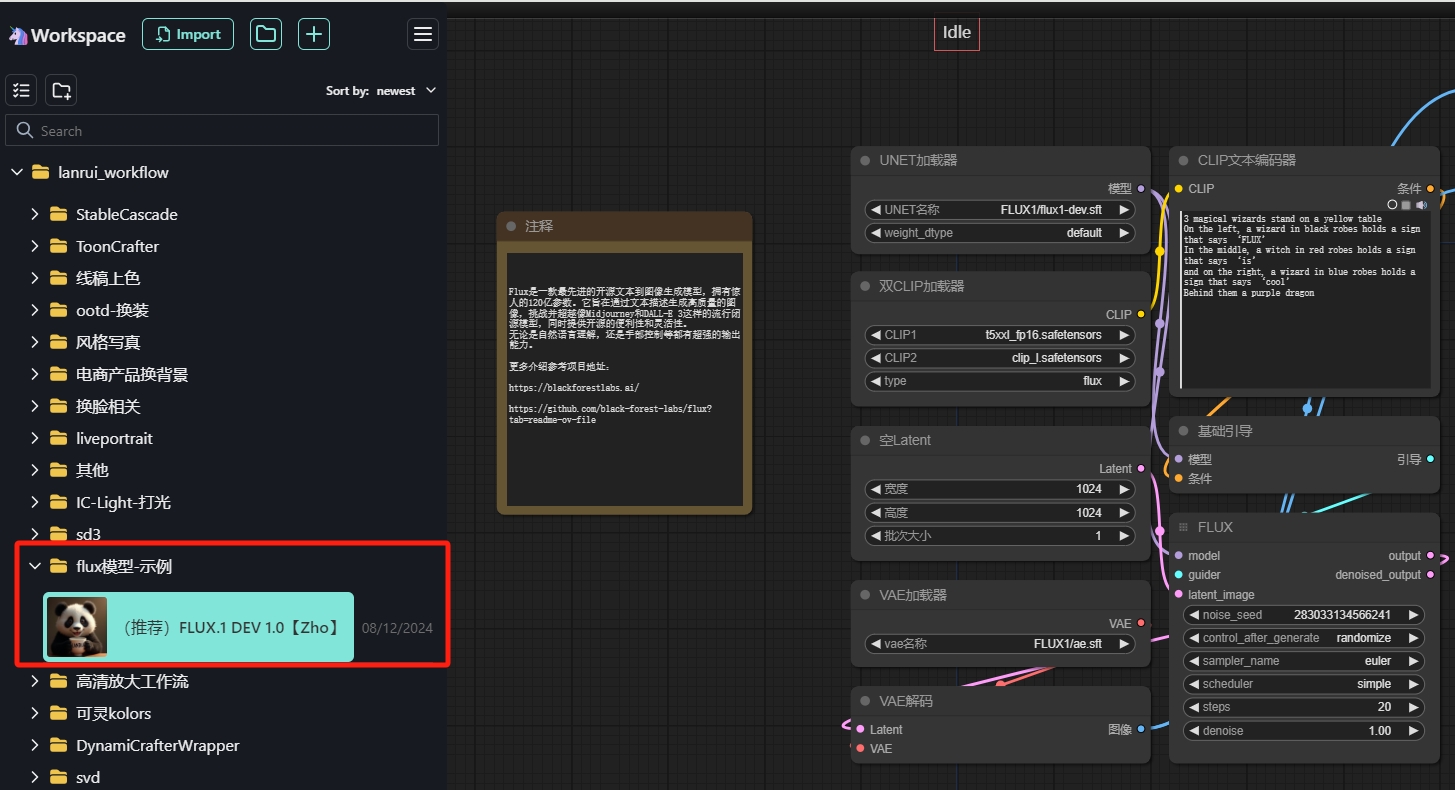Select the 电商产品换背景 folder
This screenshot has width=1455, height=790.
point(132,374)
